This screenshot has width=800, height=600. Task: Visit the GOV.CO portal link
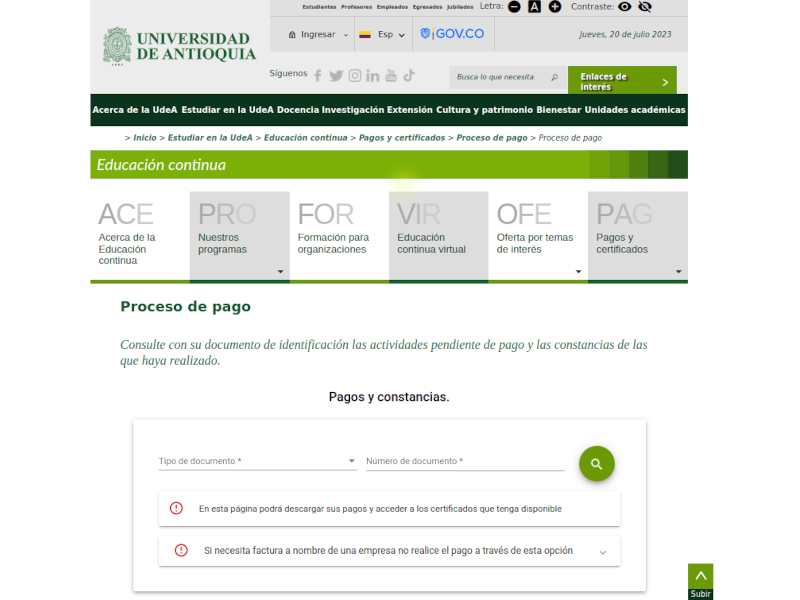pyautogui.click(x=452, y=34)
